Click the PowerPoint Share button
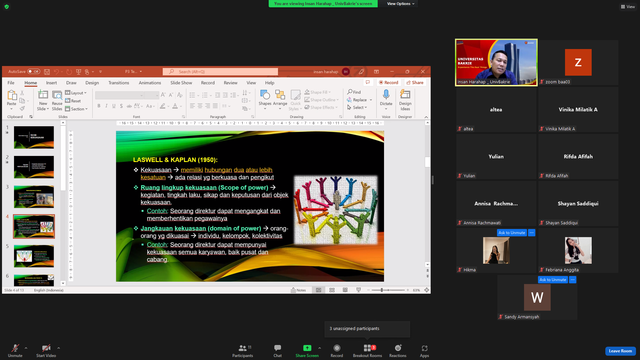Viewport: 640px width, 360px height. (415, 82)
